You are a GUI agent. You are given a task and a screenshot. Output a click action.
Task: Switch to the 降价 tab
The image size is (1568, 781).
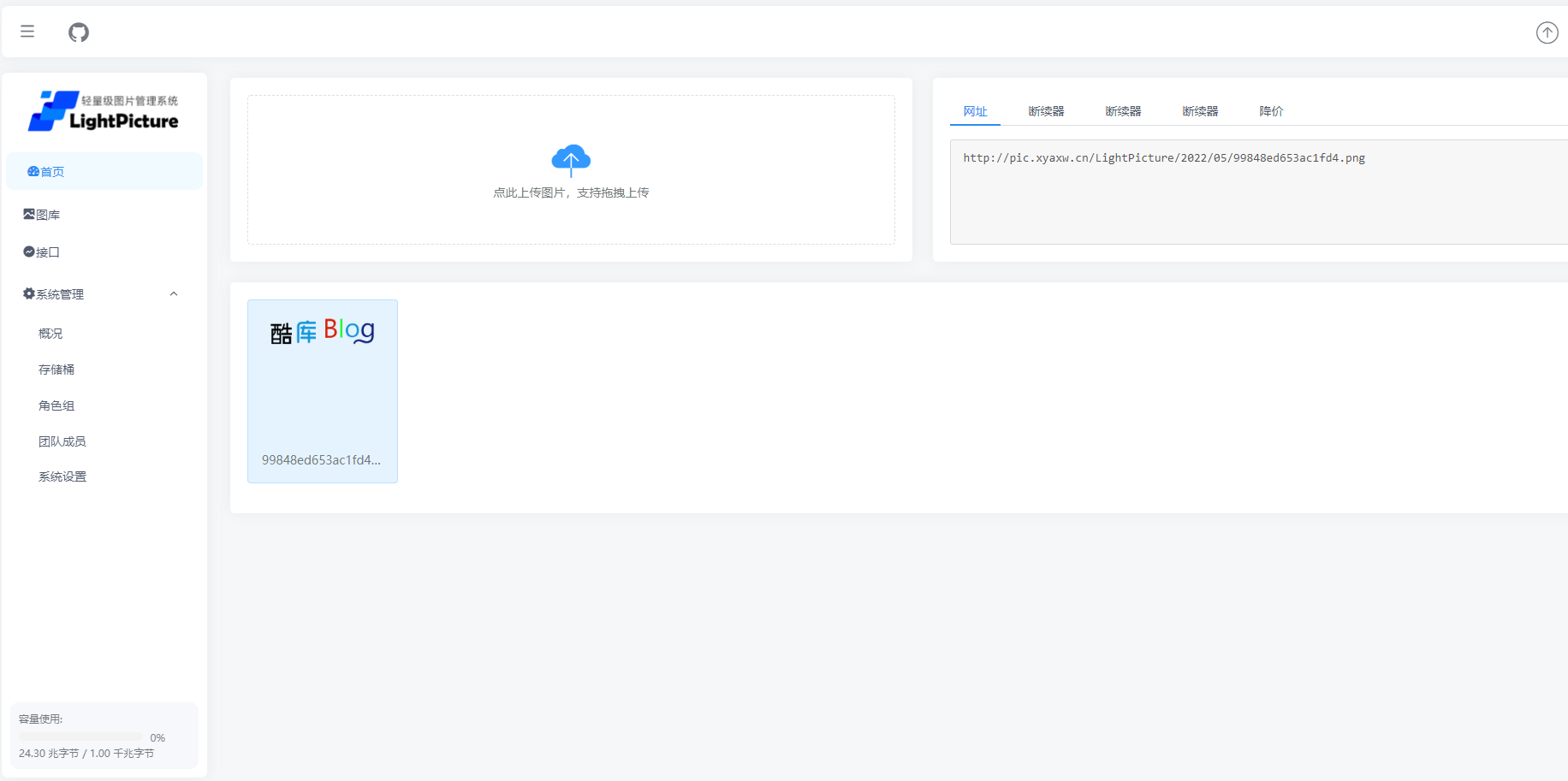click(1271, 111)
